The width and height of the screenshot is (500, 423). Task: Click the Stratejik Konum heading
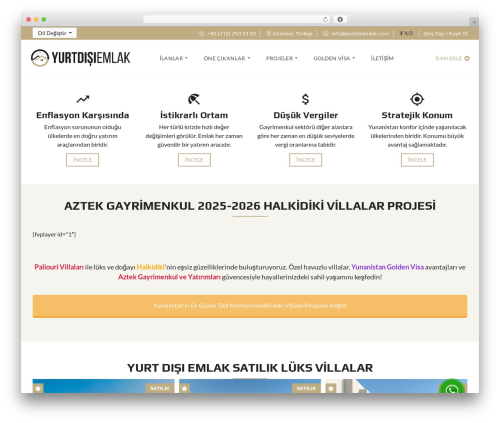click(417, 115)
